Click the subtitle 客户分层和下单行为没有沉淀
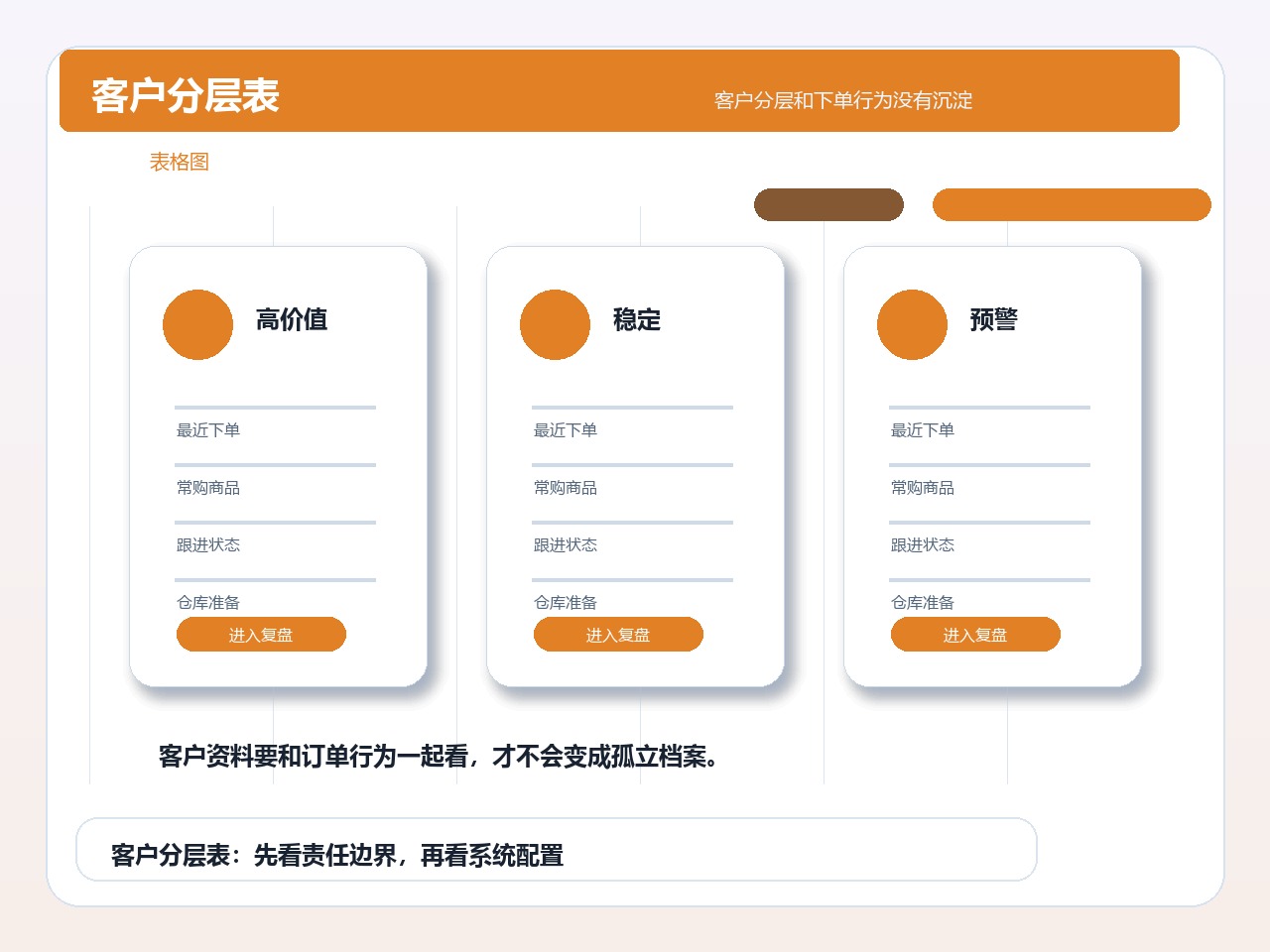Screen dimensions: 1270x952 tap(843, 100)
